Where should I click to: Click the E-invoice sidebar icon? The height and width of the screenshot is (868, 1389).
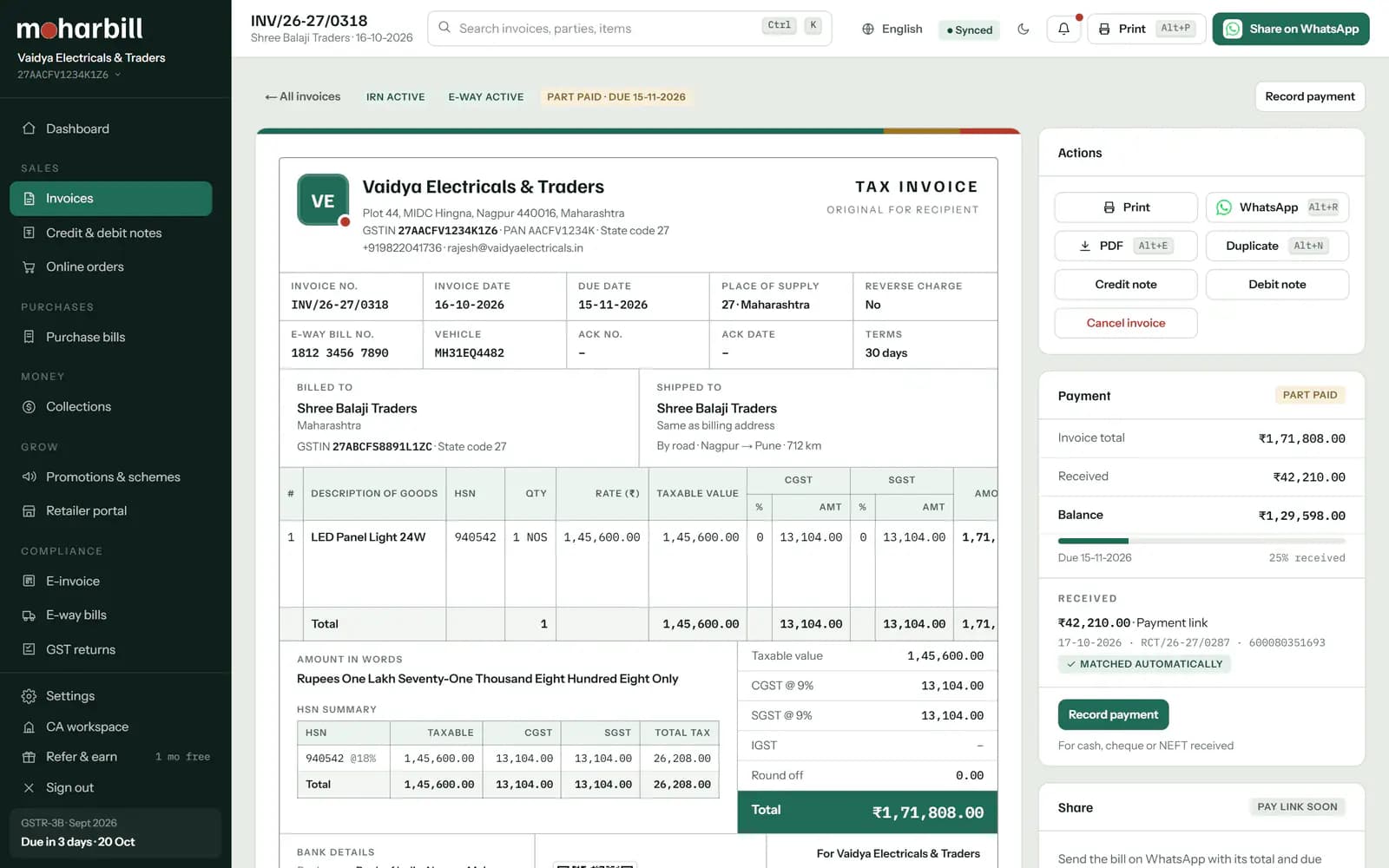click(x=29, y=581)
